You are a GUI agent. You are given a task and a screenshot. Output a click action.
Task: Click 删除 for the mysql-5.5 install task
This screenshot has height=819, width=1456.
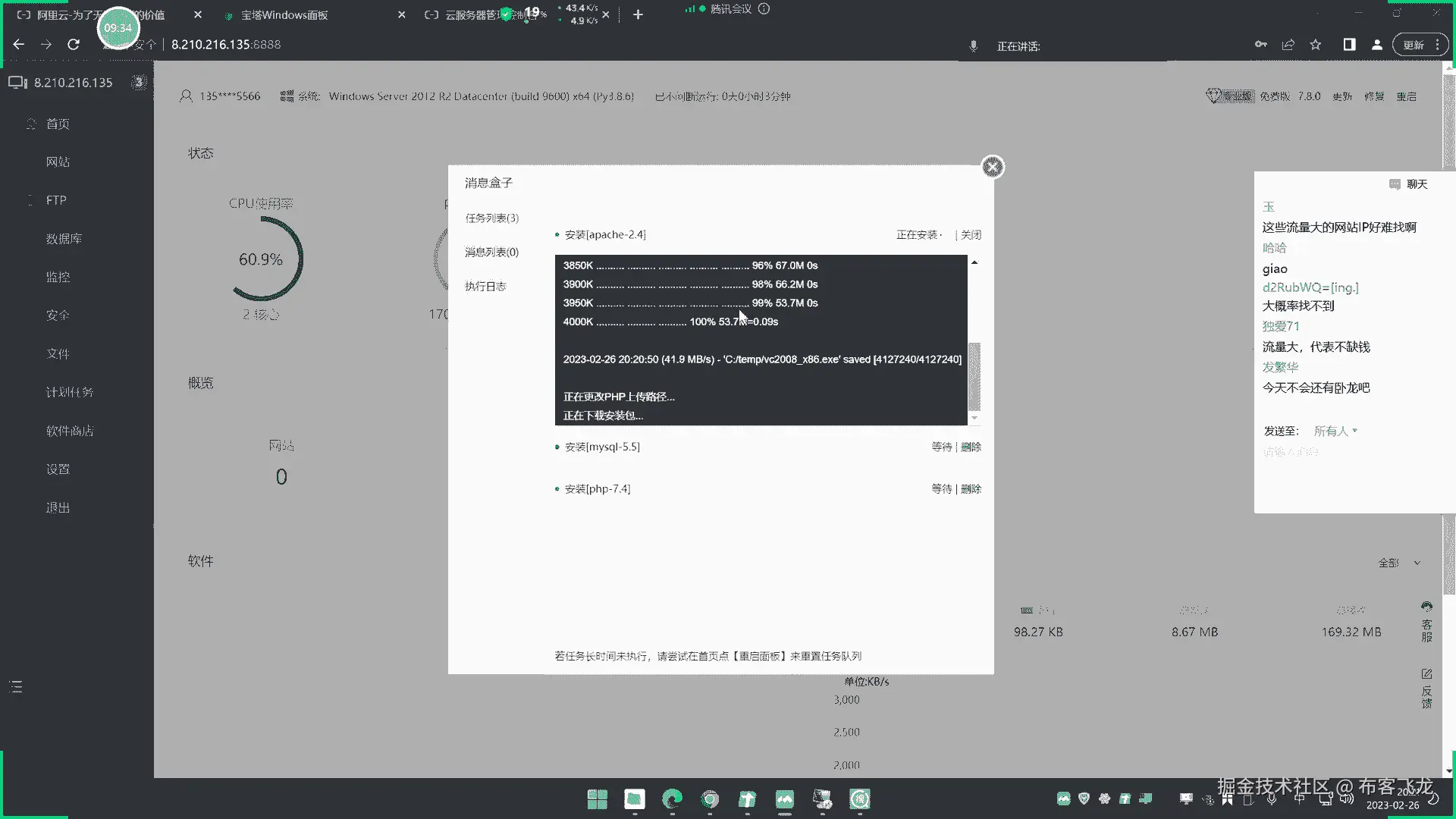[x=971, y=447]
